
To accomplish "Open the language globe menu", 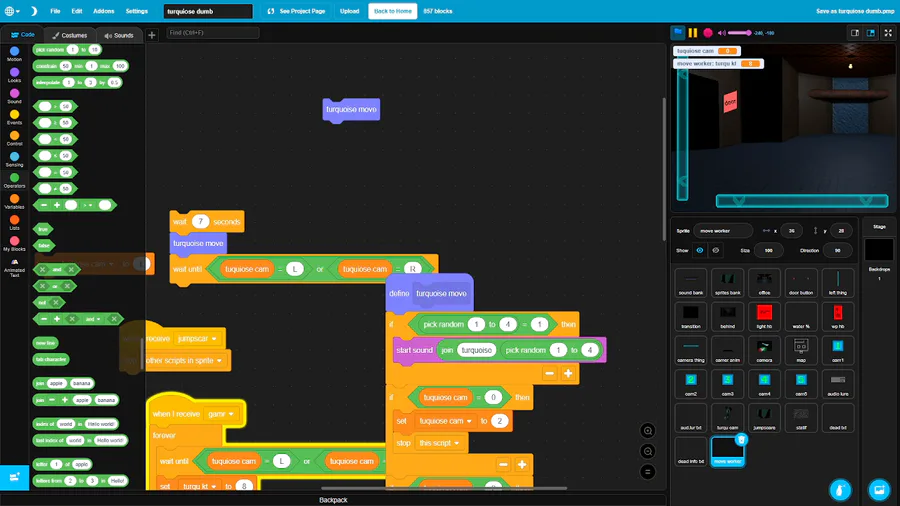I will [x=11, y=11].
